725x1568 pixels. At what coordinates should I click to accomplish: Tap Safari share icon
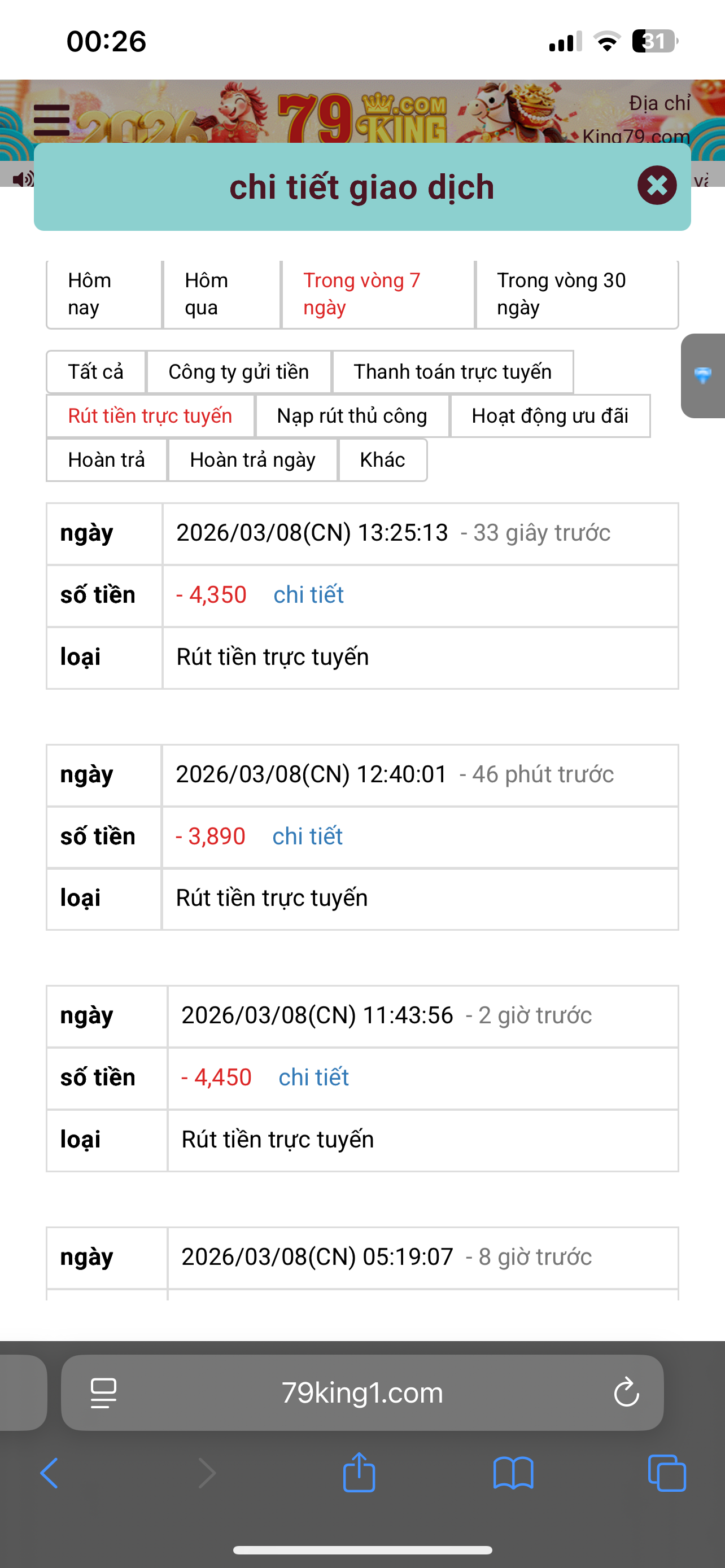point(359,1472)
